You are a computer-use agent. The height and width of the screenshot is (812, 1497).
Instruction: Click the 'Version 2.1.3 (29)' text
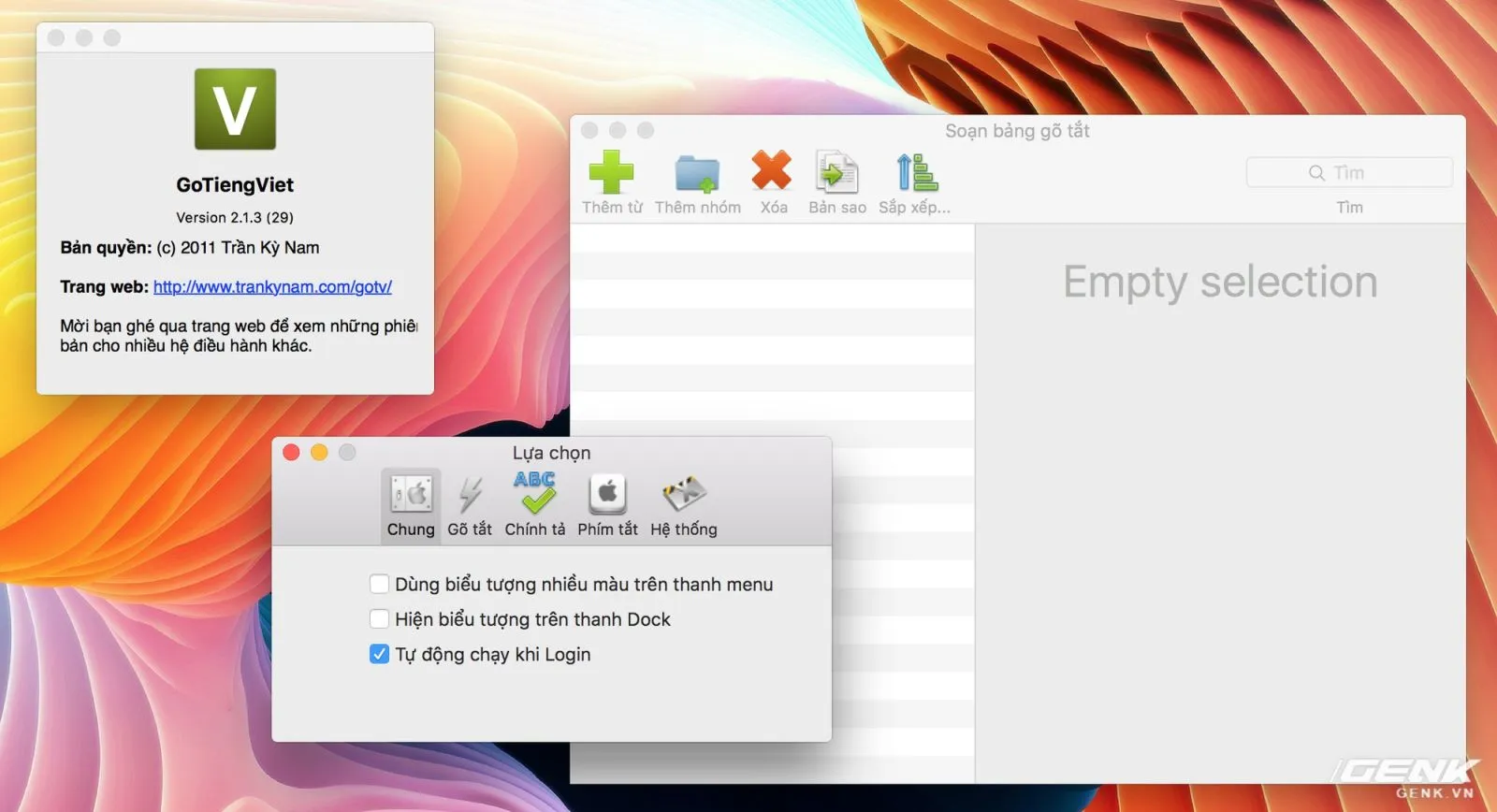pos(235,217)
